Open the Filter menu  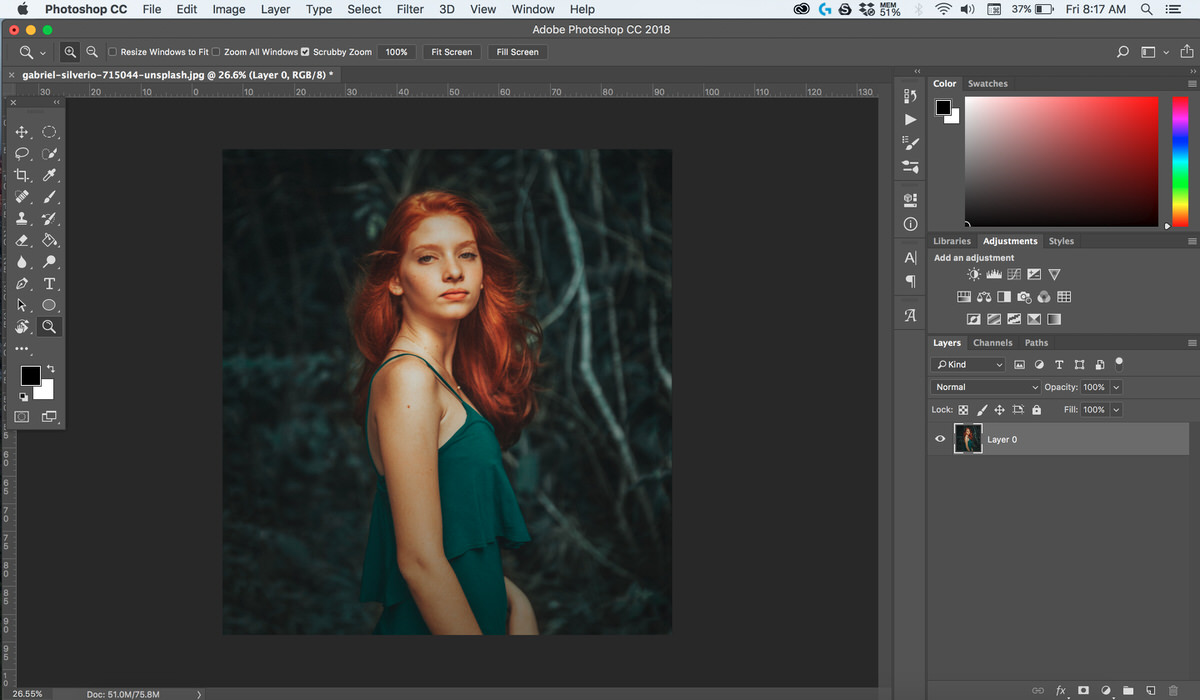410,9
